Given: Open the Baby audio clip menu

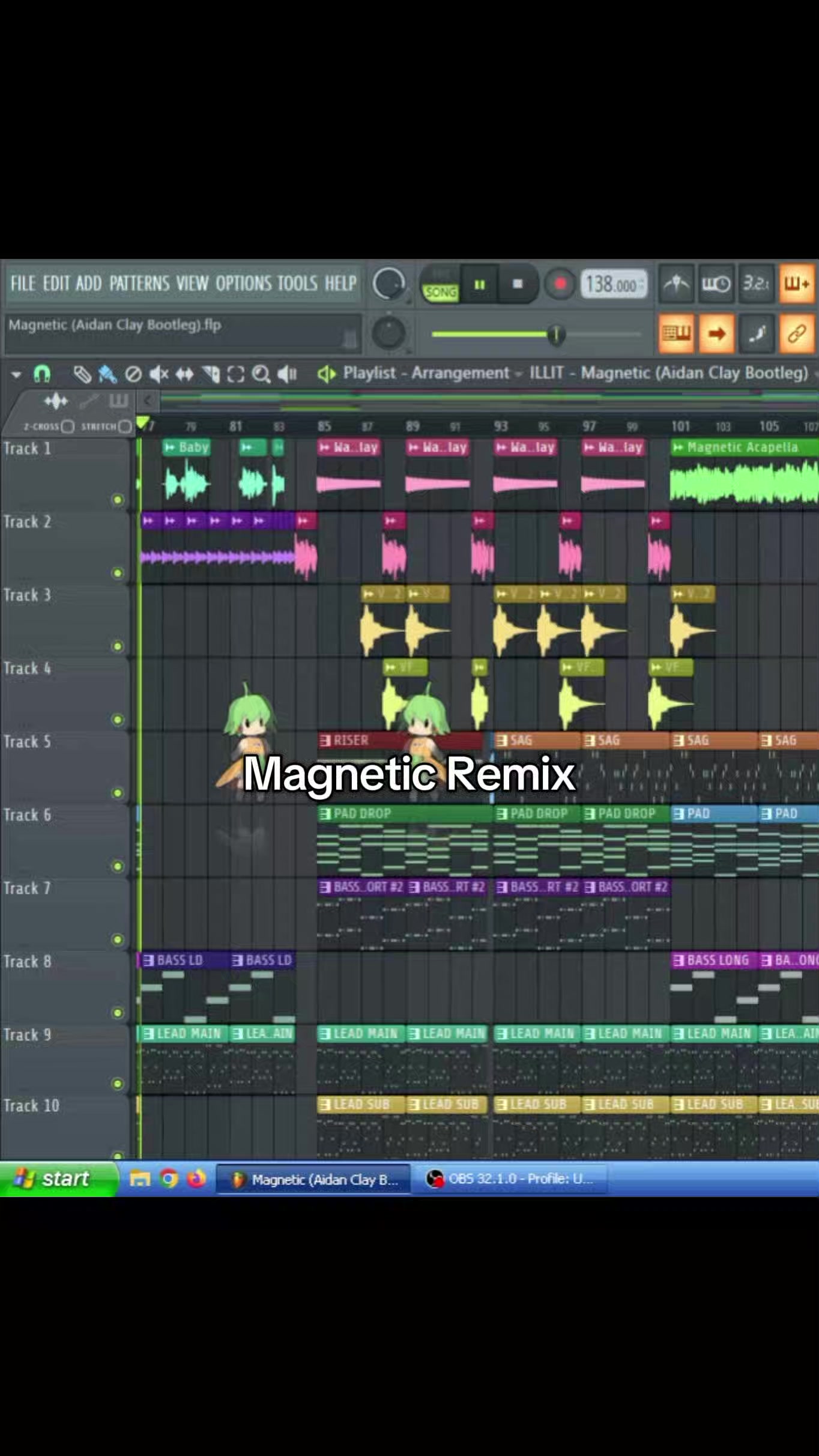Looking at the screenshot, I should point(170,447).
